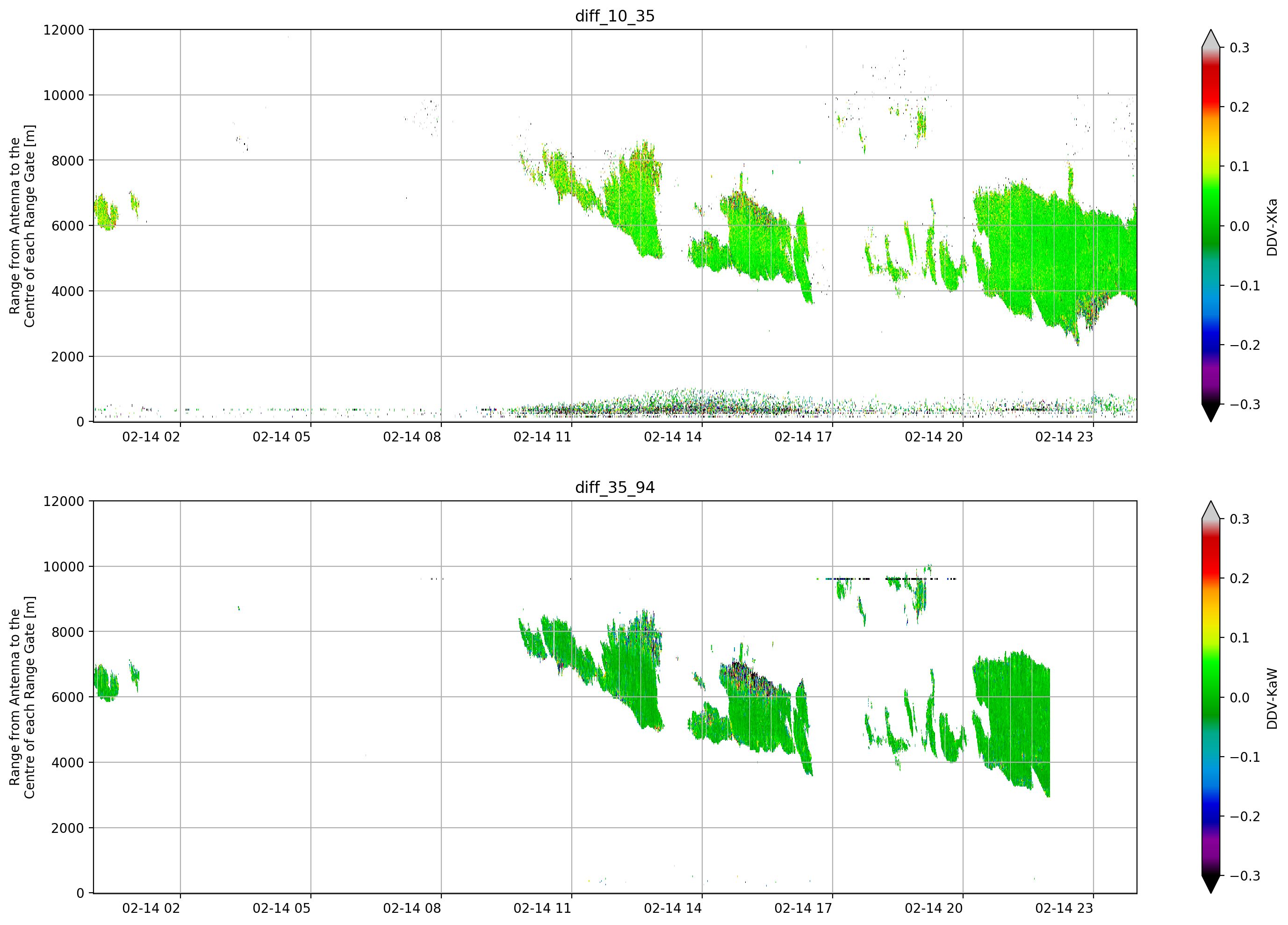
Task: Select the 0.2 tick on DDV-XKa colorbar
Action: (x=1239, y=107)
